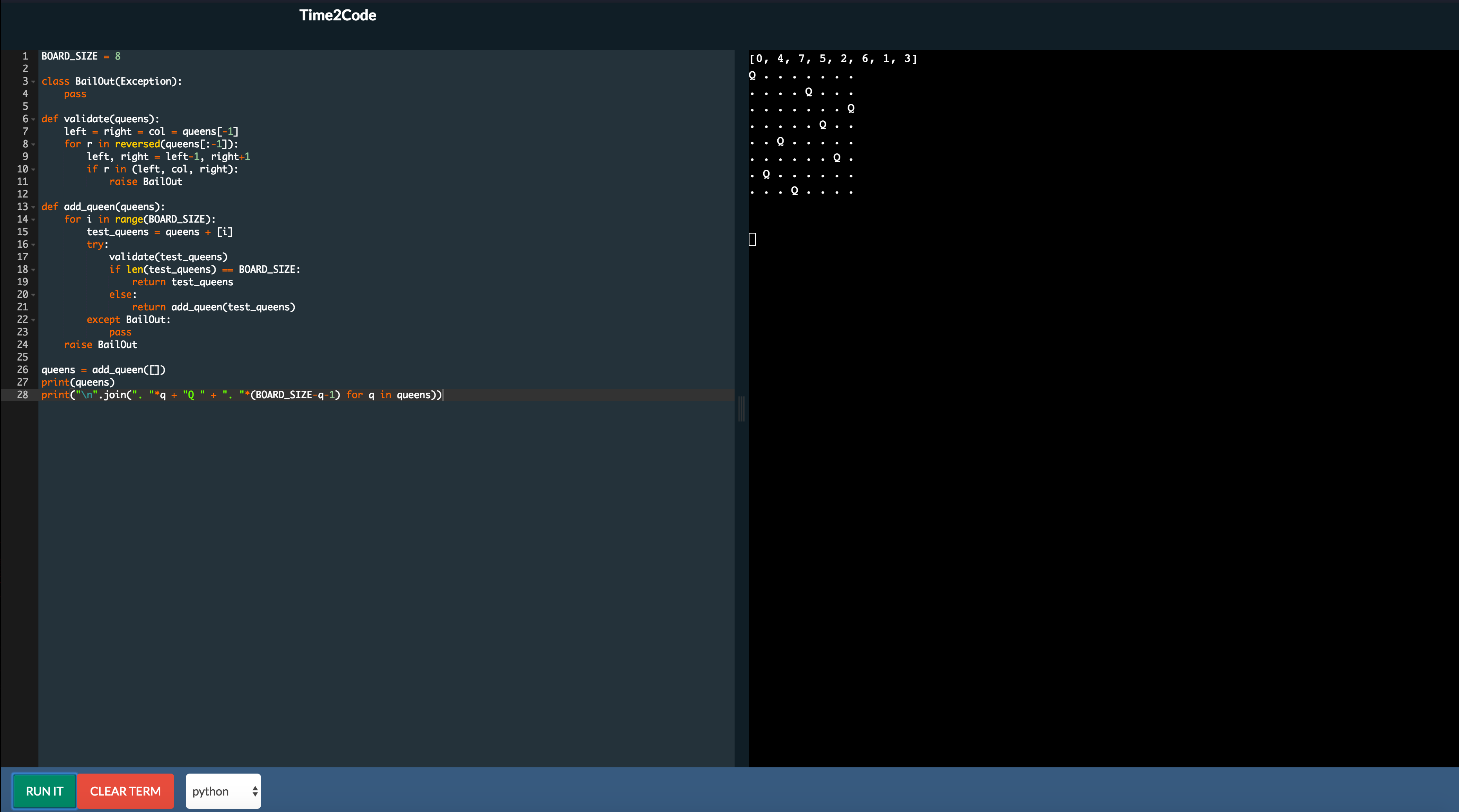The height and width of the screenshot is (812, 1459).
Task: Fold the else block at line 20
Action: (x=33, y=295)
